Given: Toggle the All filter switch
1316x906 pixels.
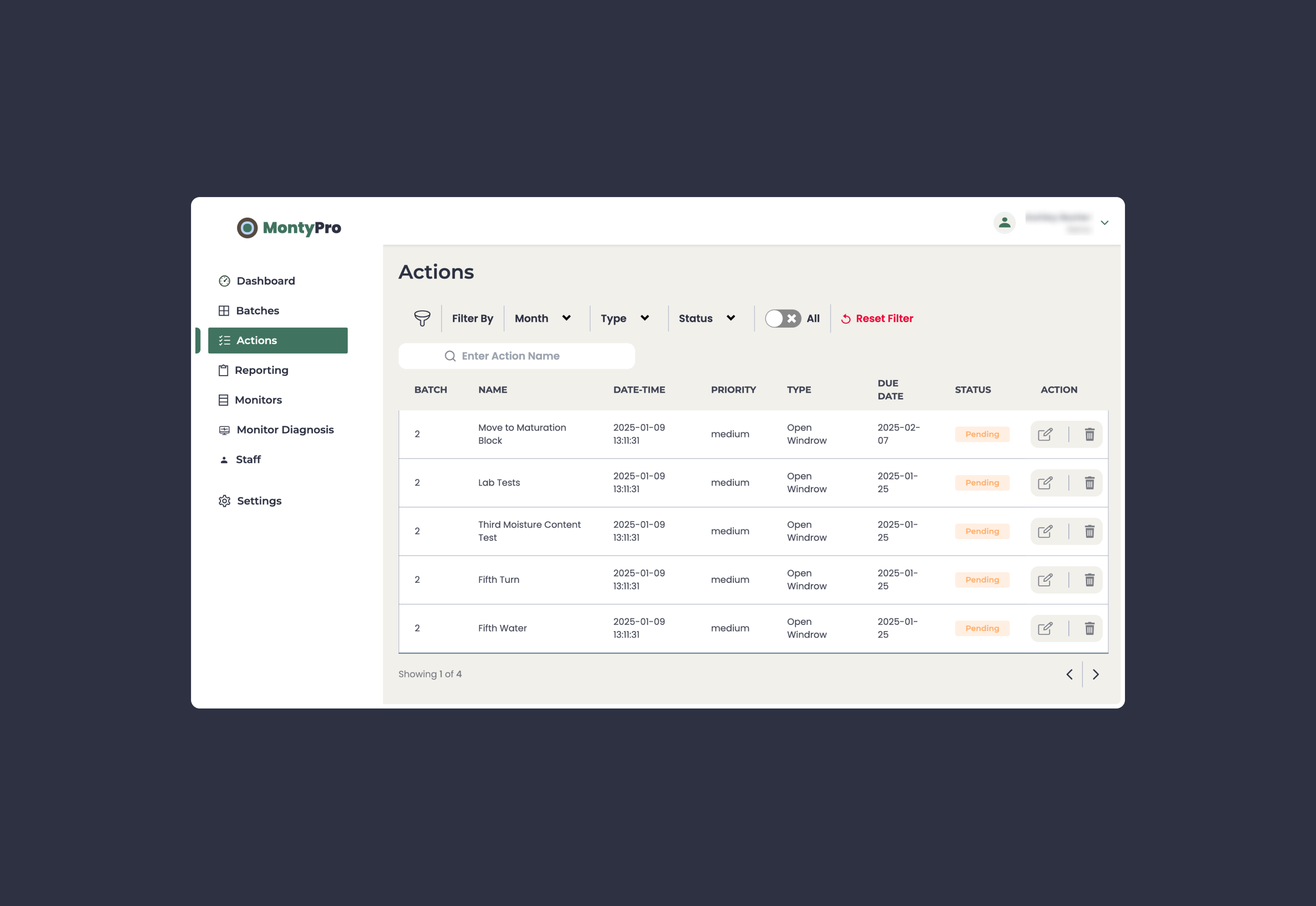Looking at the screenshot, I should pos(783,318).
